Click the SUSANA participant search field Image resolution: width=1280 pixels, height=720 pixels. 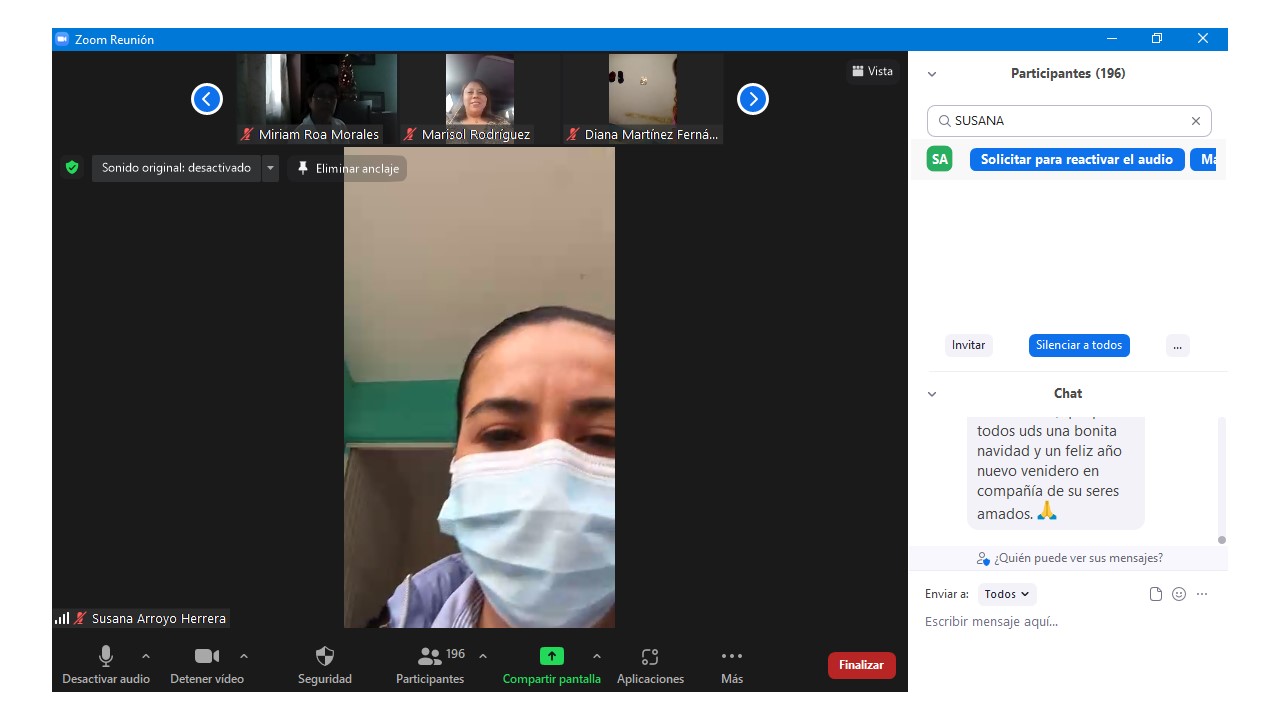click(1069, 121)
